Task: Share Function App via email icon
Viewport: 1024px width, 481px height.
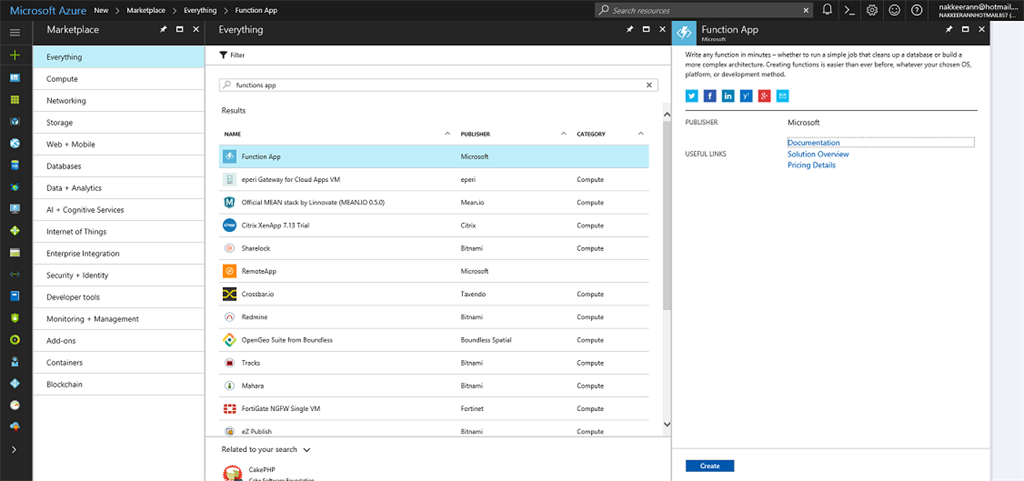Action: point(783,96)
